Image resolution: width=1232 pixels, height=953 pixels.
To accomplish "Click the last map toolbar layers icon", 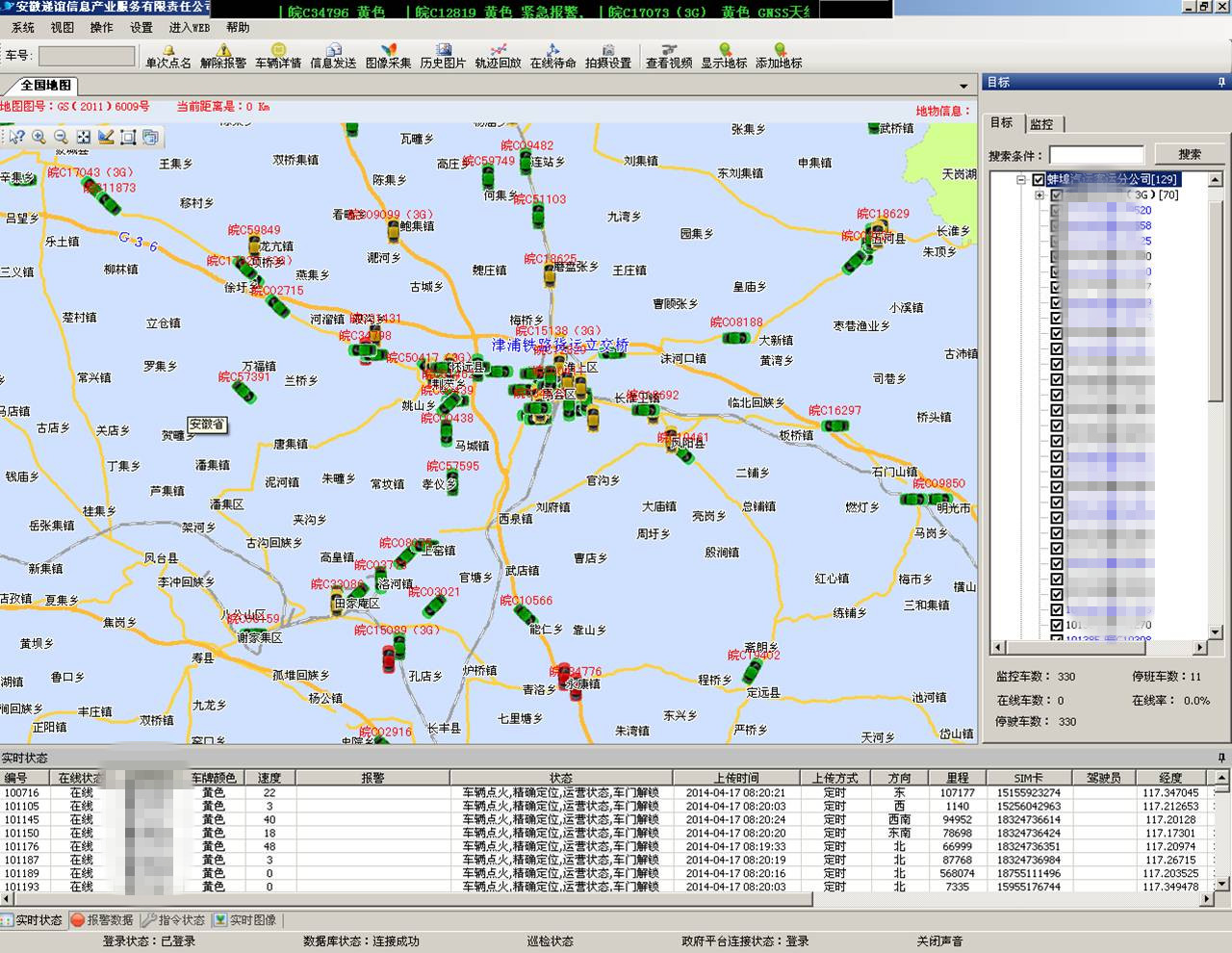I will click(x=150, y=137).
